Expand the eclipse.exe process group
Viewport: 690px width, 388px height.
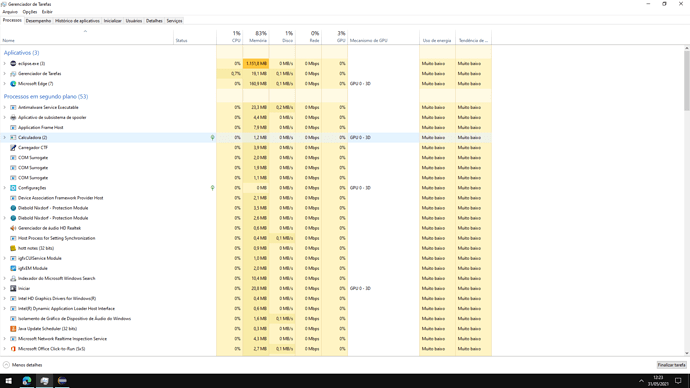5,63
